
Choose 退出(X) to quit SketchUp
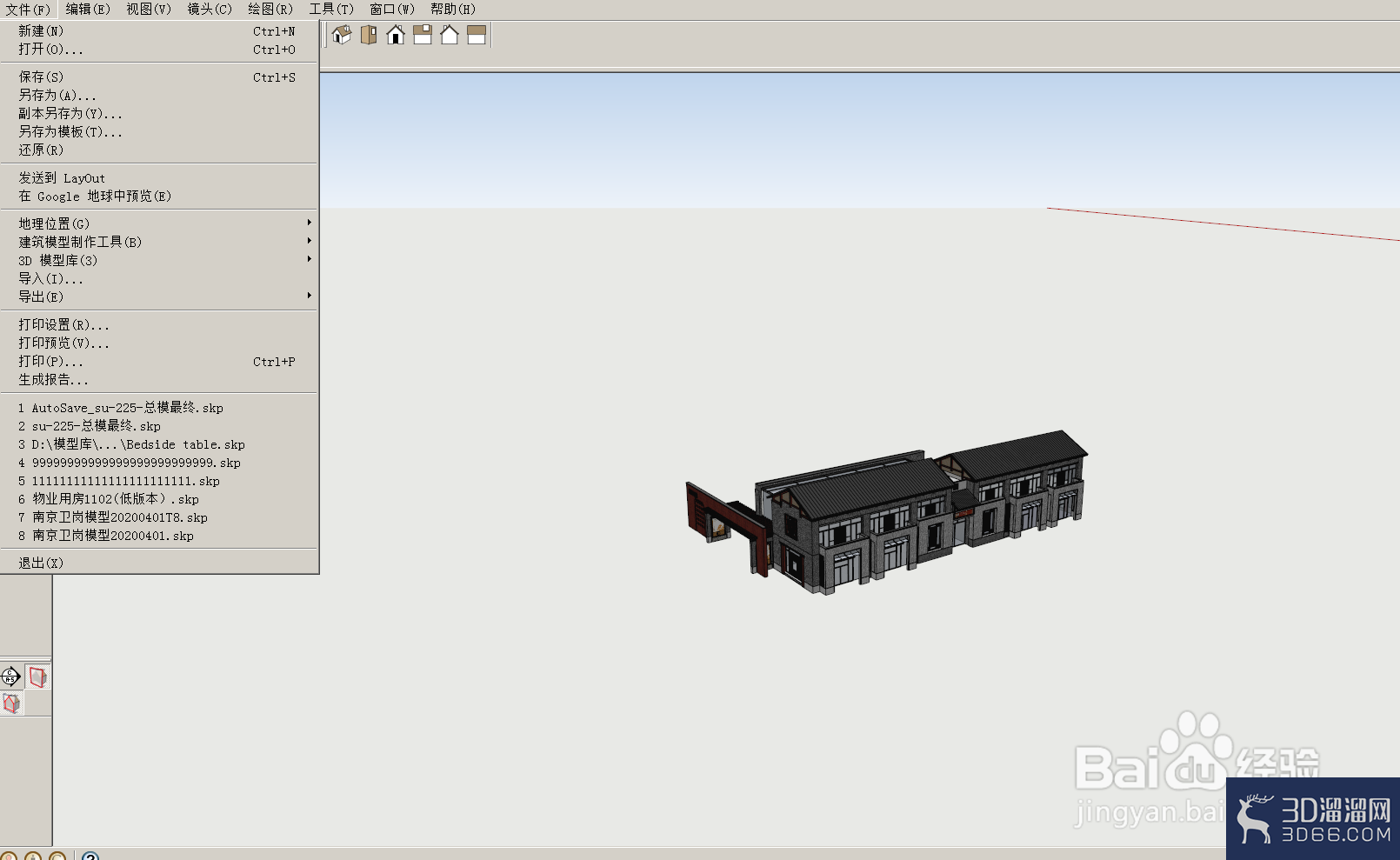pyautogui.click(x=159, y=563)
